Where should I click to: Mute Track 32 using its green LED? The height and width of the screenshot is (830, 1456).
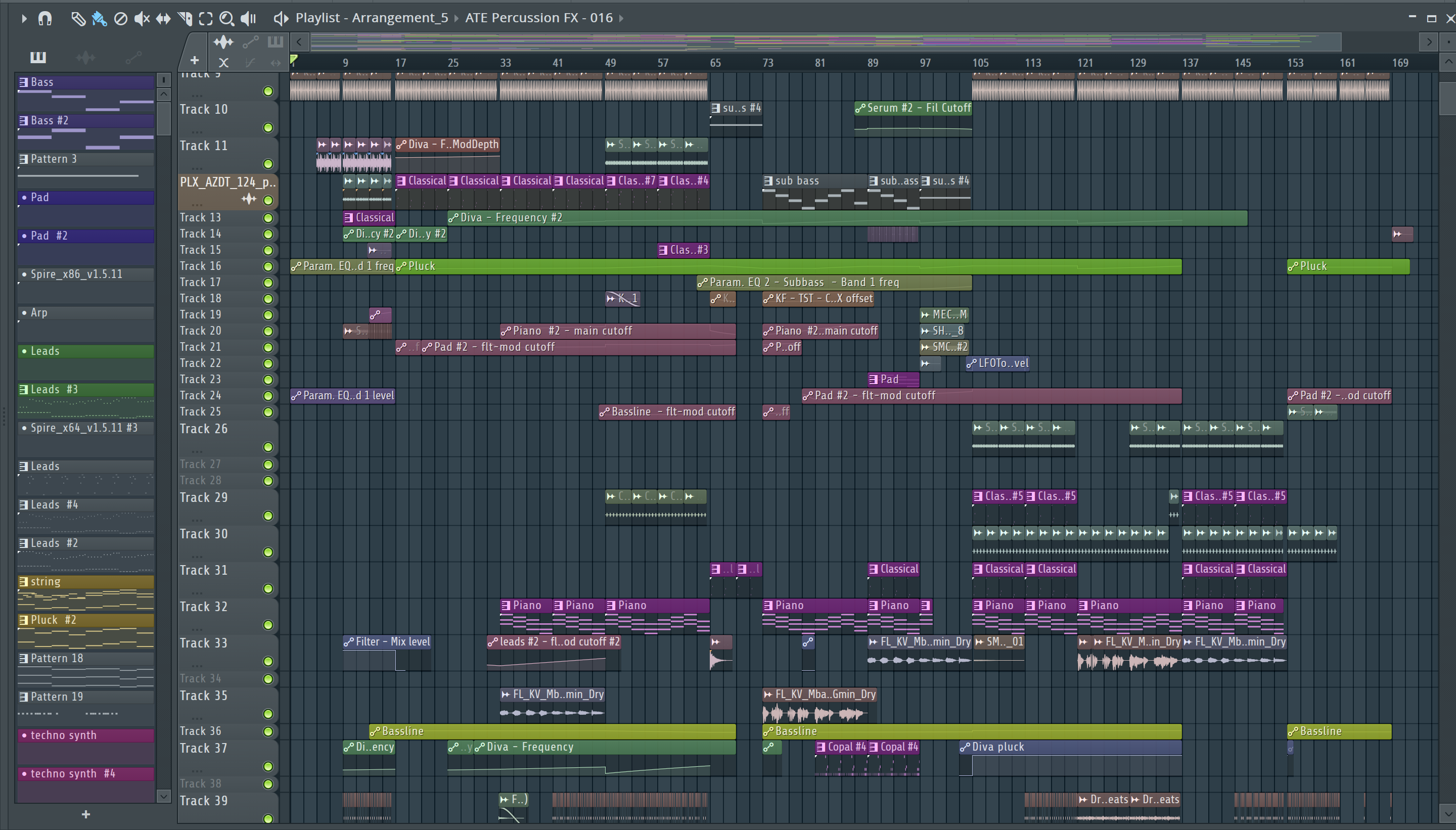pos(268,625)
